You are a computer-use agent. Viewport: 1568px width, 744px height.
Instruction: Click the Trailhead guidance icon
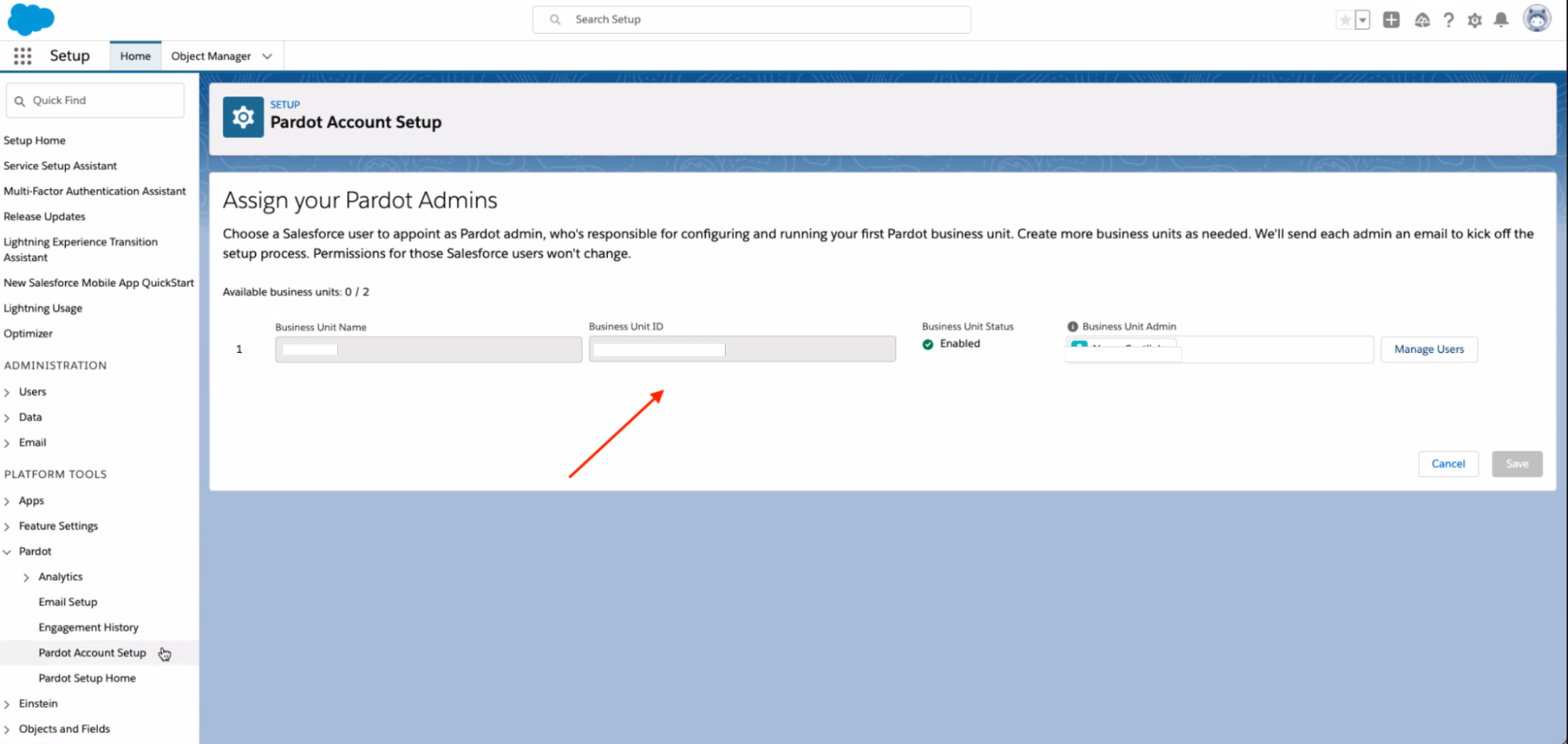pos(1422,20)
